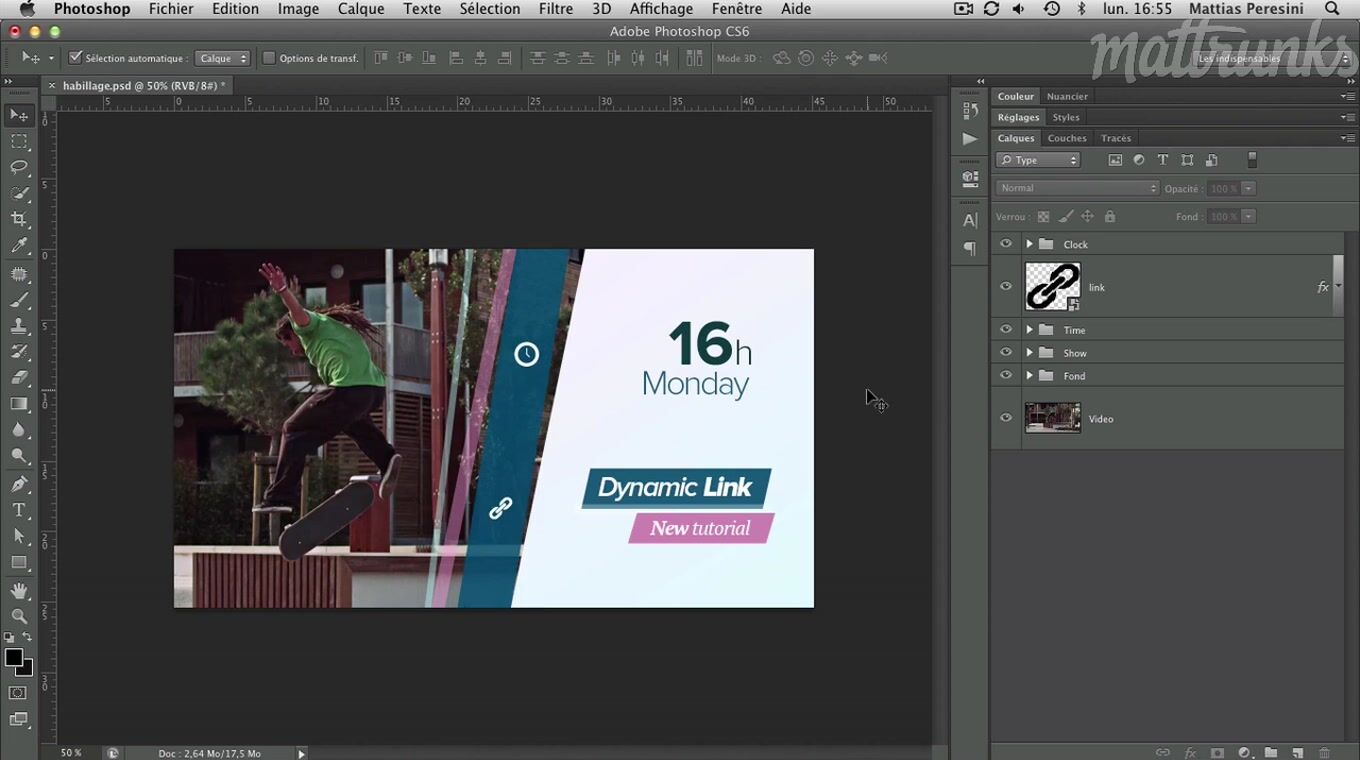Open the Filtre menu
1360x760 pixels.
click(x=556, y=9)
